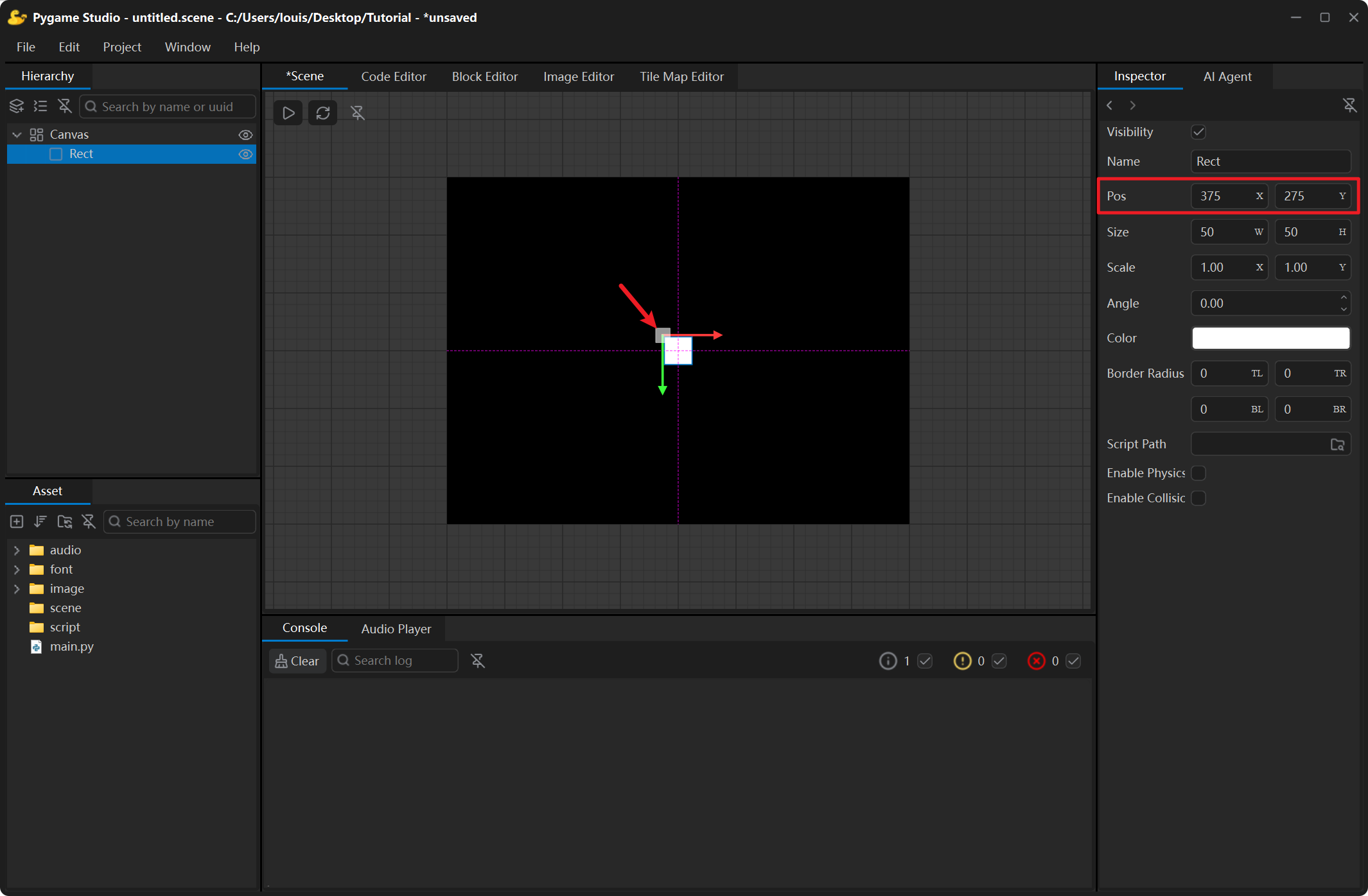This screenshot has height=896, width=1368.
Task: Click the unpin icon in Console toolbar
Action: tap(478, 661)
